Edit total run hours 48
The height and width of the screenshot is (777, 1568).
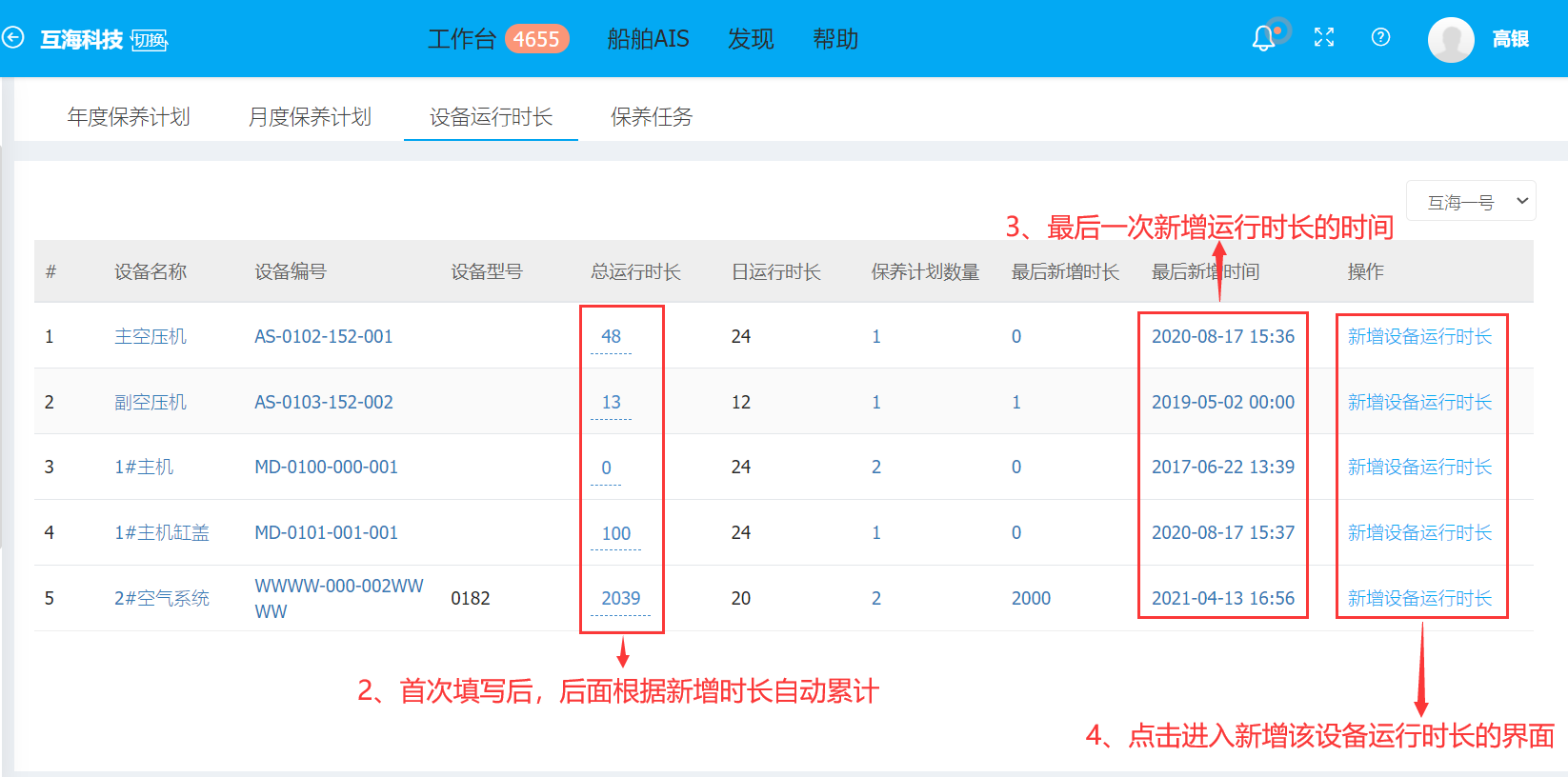pos(611,336)
